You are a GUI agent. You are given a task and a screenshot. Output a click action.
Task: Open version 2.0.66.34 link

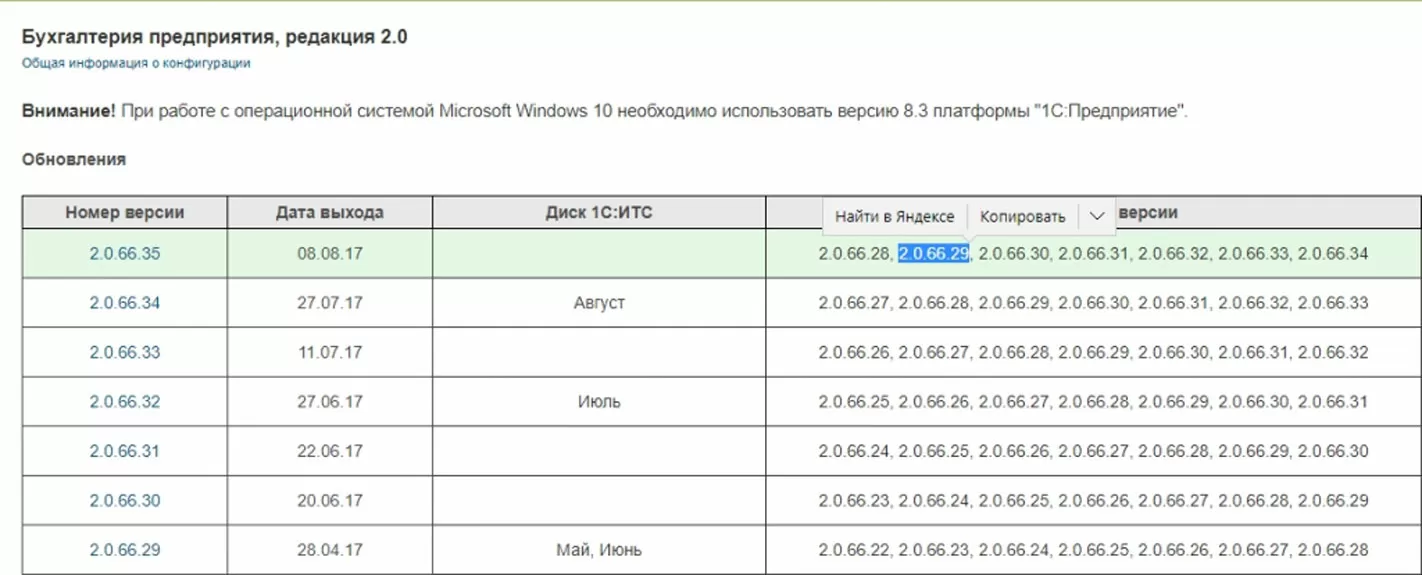pyautogui.click(x=124, y=303)
